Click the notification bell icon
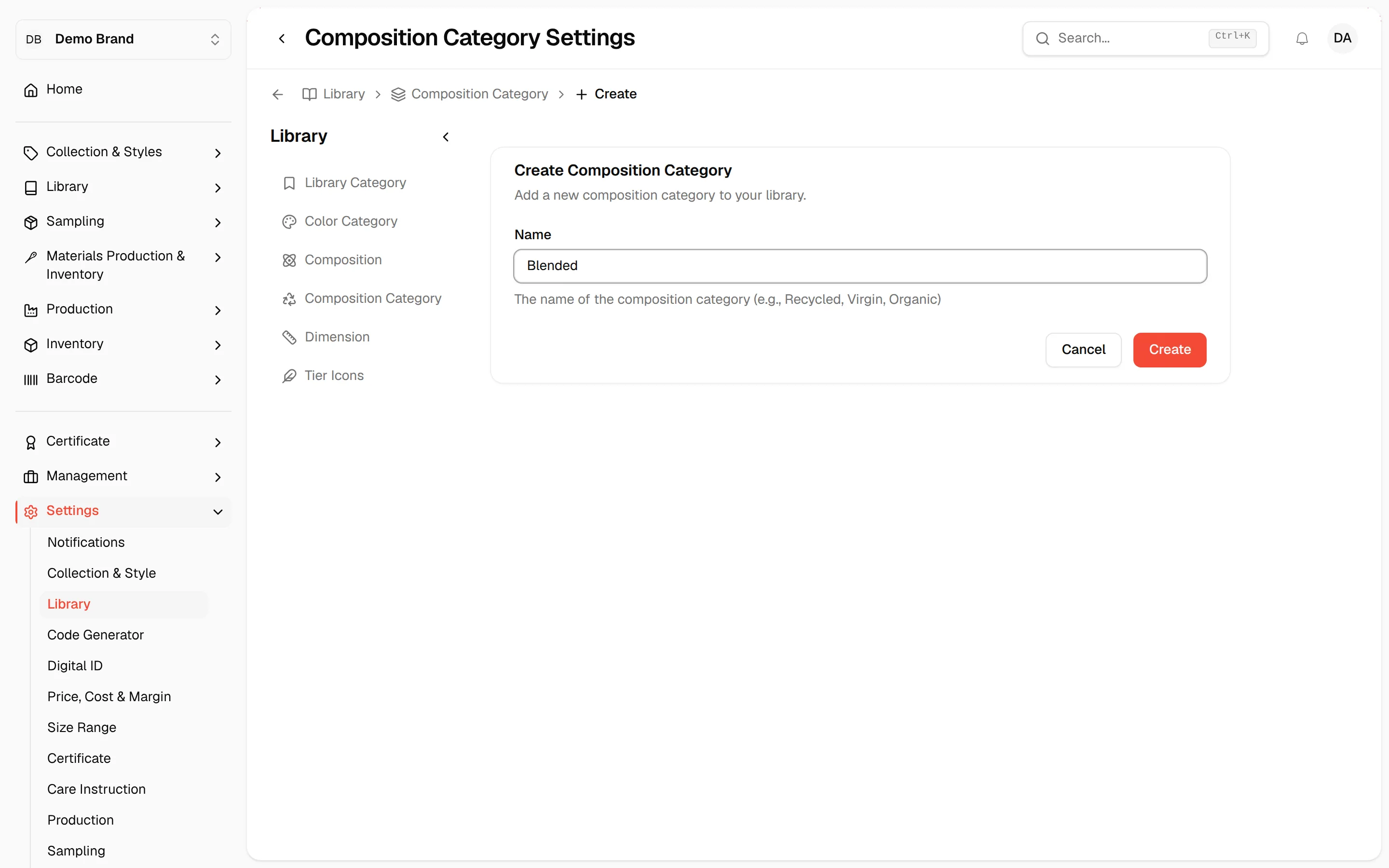 (x=1302, y=39)
